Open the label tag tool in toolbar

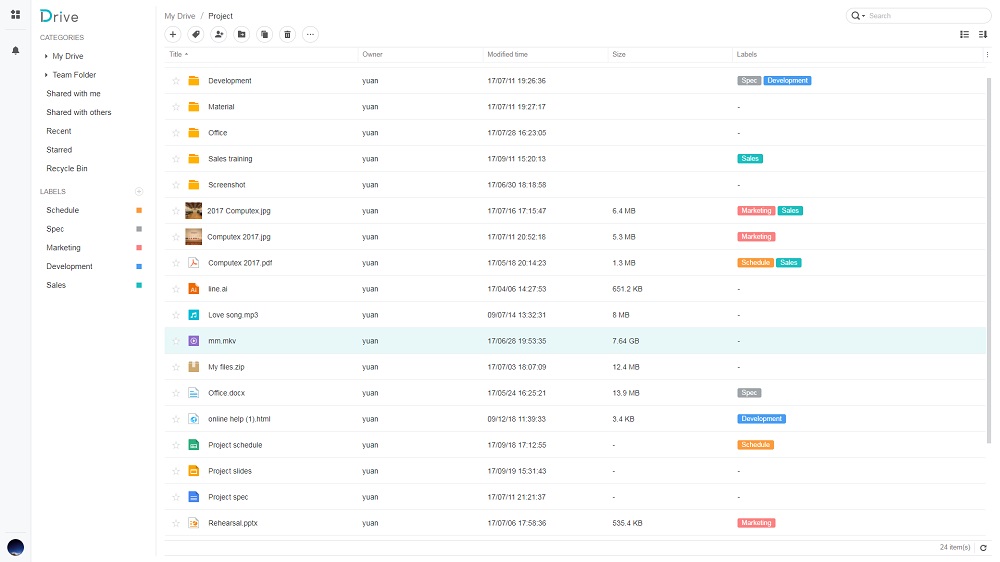click(x=196, y=34)
